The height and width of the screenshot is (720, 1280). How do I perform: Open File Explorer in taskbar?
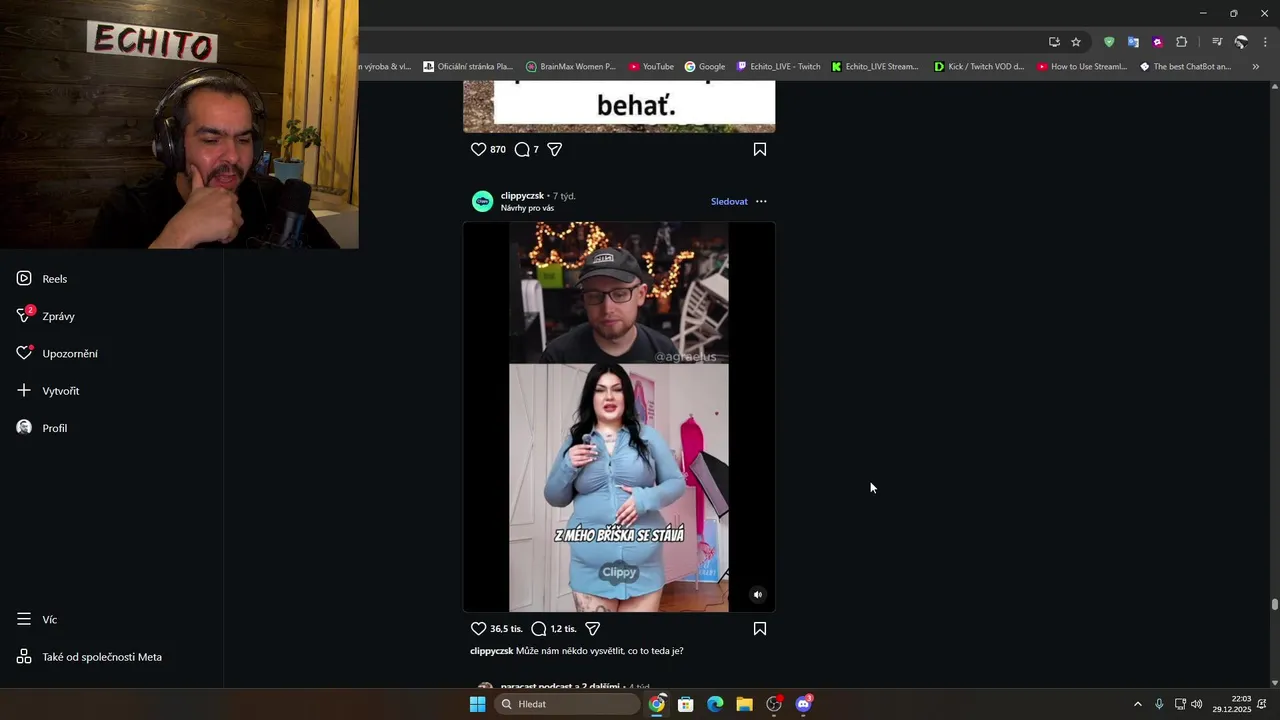[x=744, y=704]
